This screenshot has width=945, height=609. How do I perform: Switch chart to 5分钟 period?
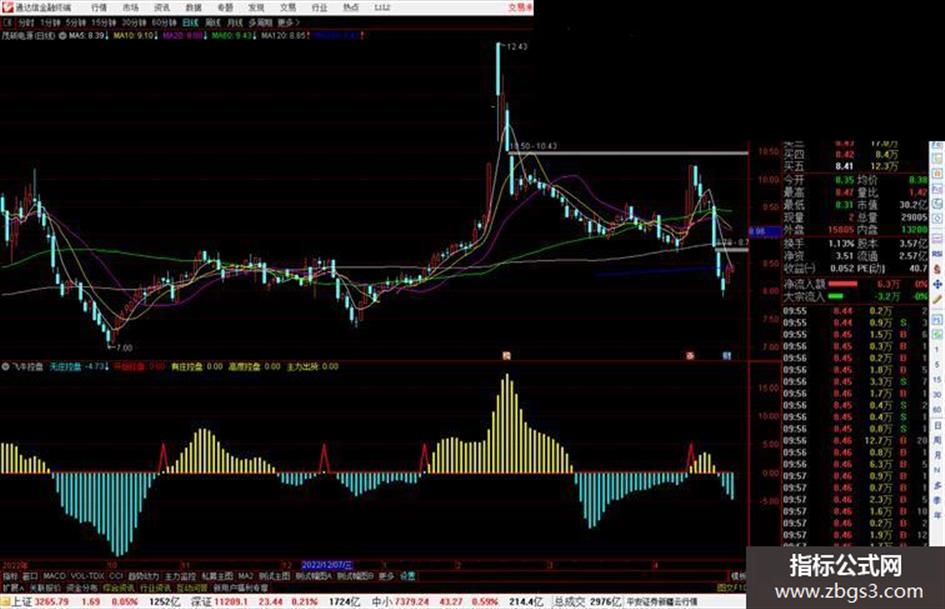click(x=75, y=22)
